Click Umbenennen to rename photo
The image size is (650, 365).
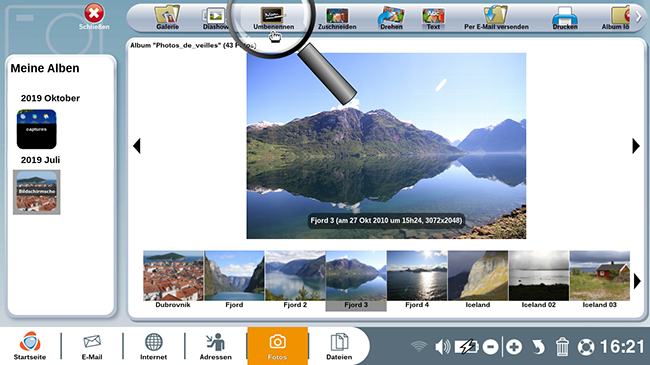pyautogui.click(x=273, y=19)
